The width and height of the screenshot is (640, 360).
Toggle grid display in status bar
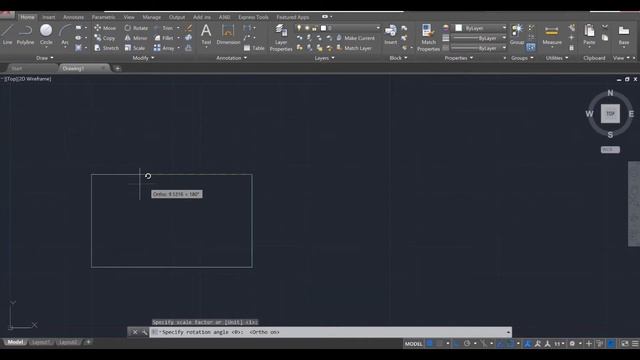tap(429, 344)
